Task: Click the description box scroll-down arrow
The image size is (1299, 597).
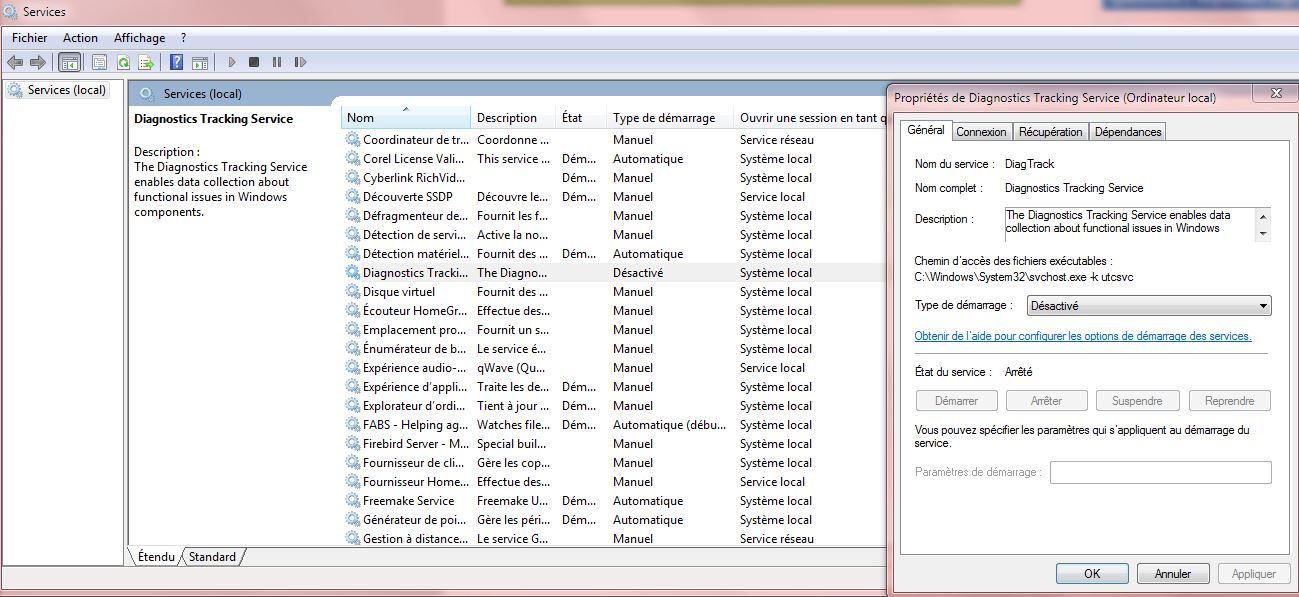Action: 1264,234
